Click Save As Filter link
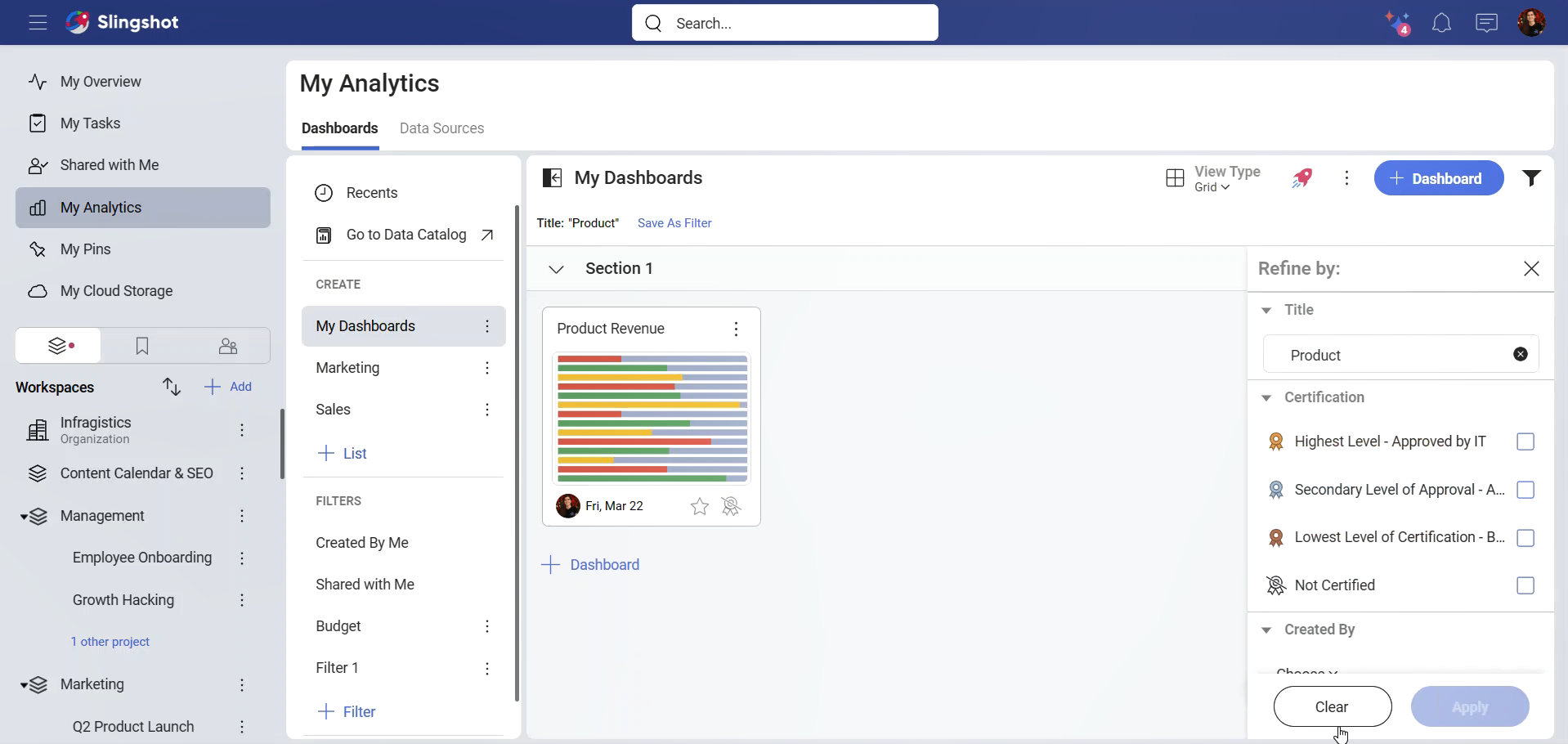The height and width of the screenshot is (744, 1568). click(674, 223)
